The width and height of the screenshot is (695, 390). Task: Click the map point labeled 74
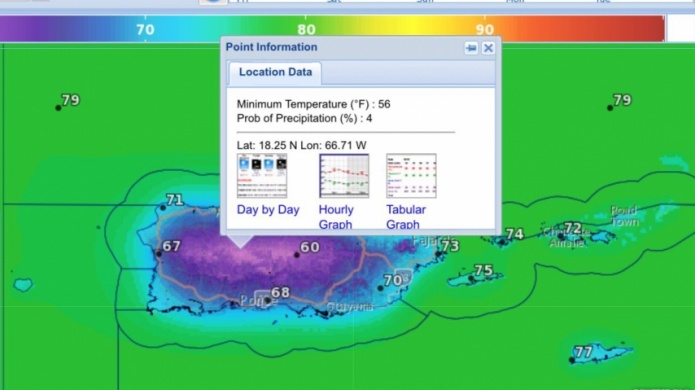[502, 242]
